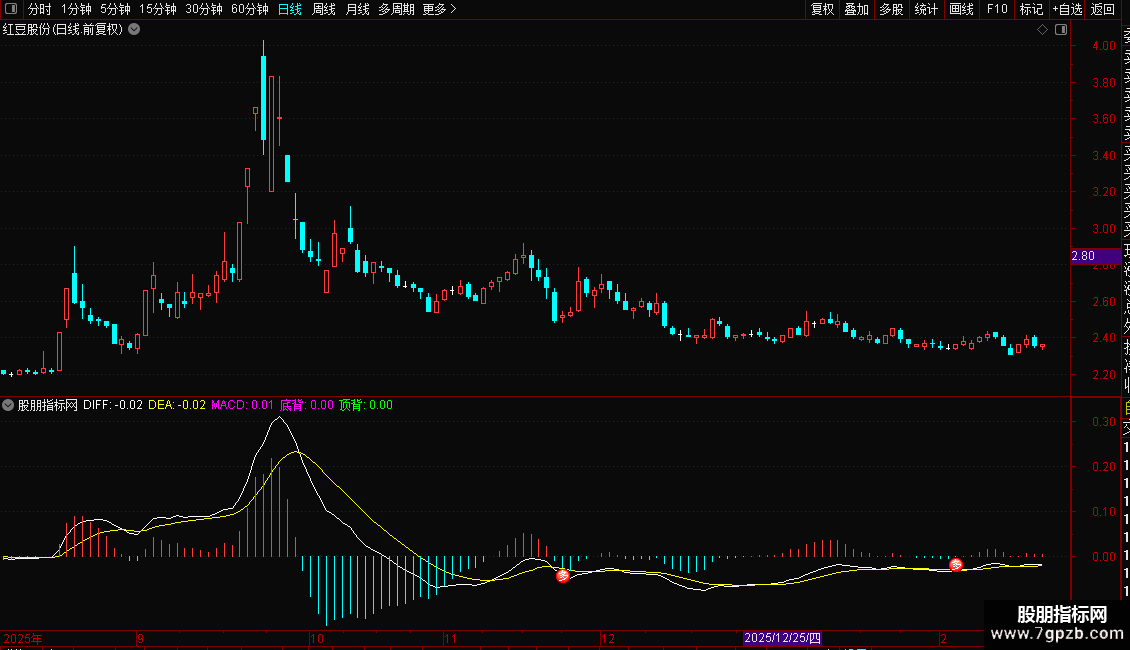Activate the 画线 drawing tools

pos(961,9)
